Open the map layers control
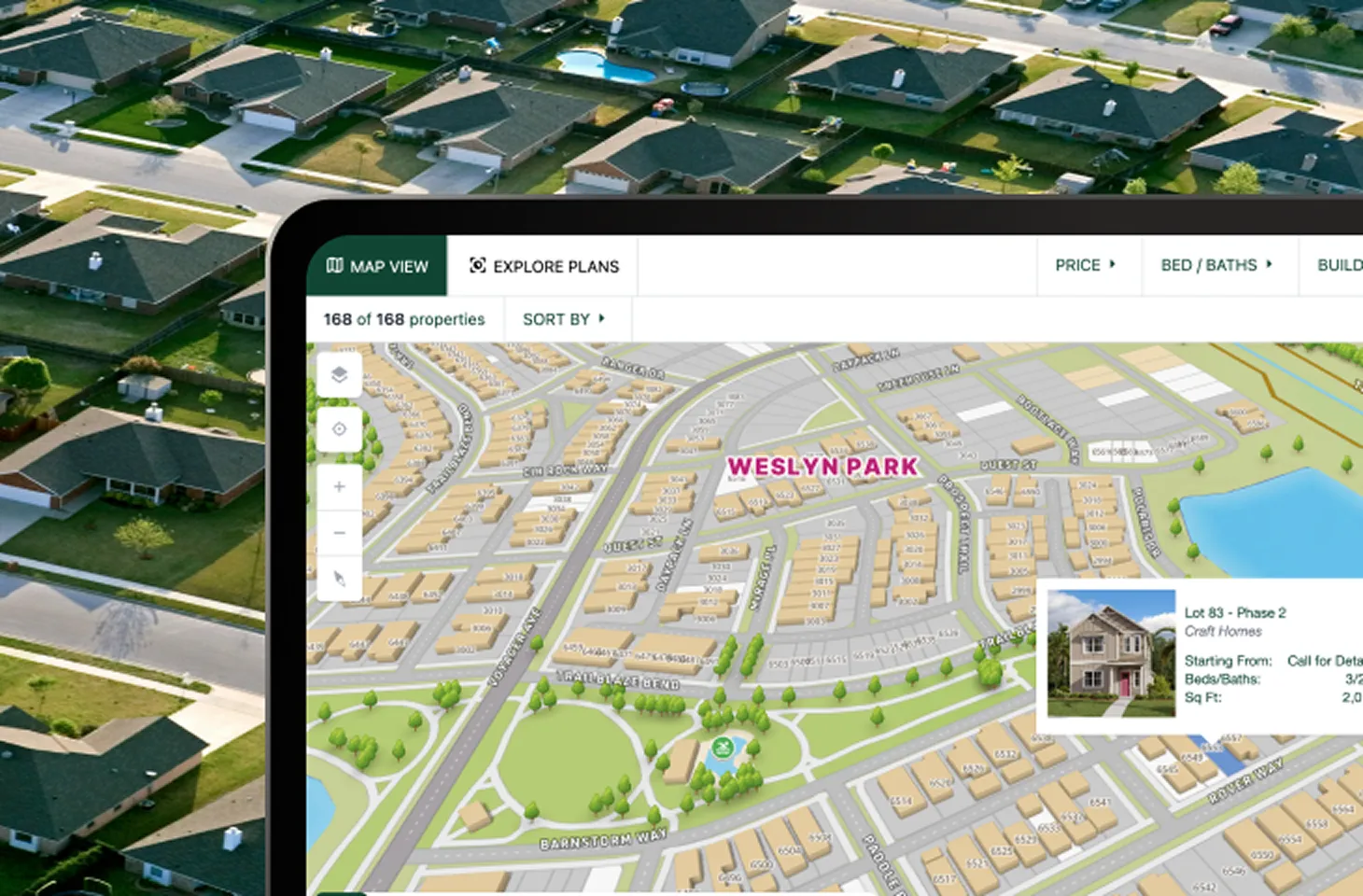1363x896 pixels. coord(340,374)
